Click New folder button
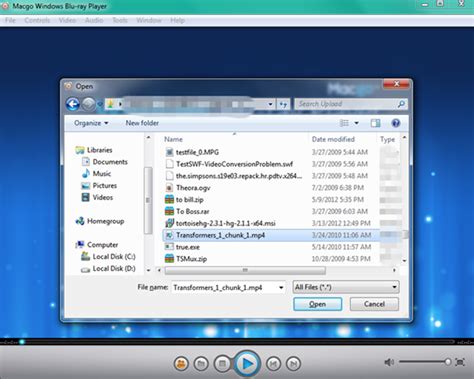474x379 pixels. (x=142, y=123)
